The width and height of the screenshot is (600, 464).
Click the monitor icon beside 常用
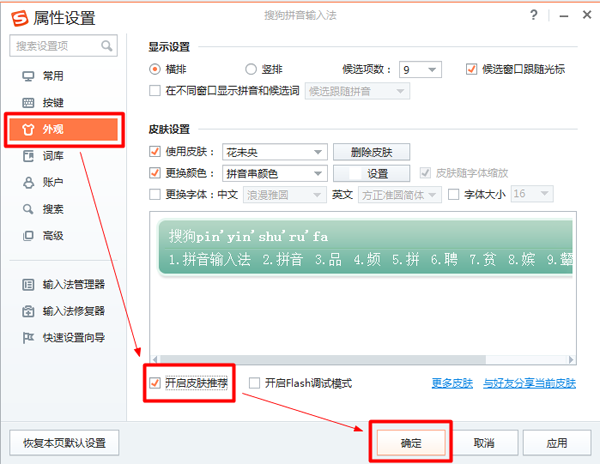point(28,76)
